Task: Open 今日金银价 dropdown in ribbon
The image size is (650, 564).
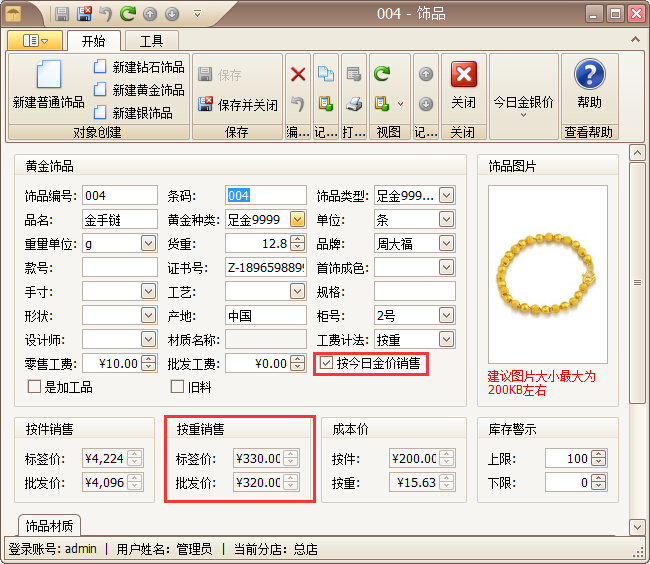Action: point(524,104)
